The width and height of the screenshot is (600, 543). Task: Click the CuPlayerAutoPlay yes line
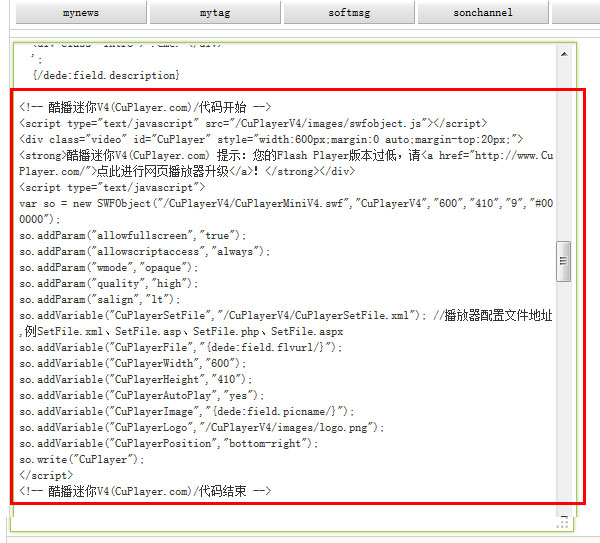(142, 396)
